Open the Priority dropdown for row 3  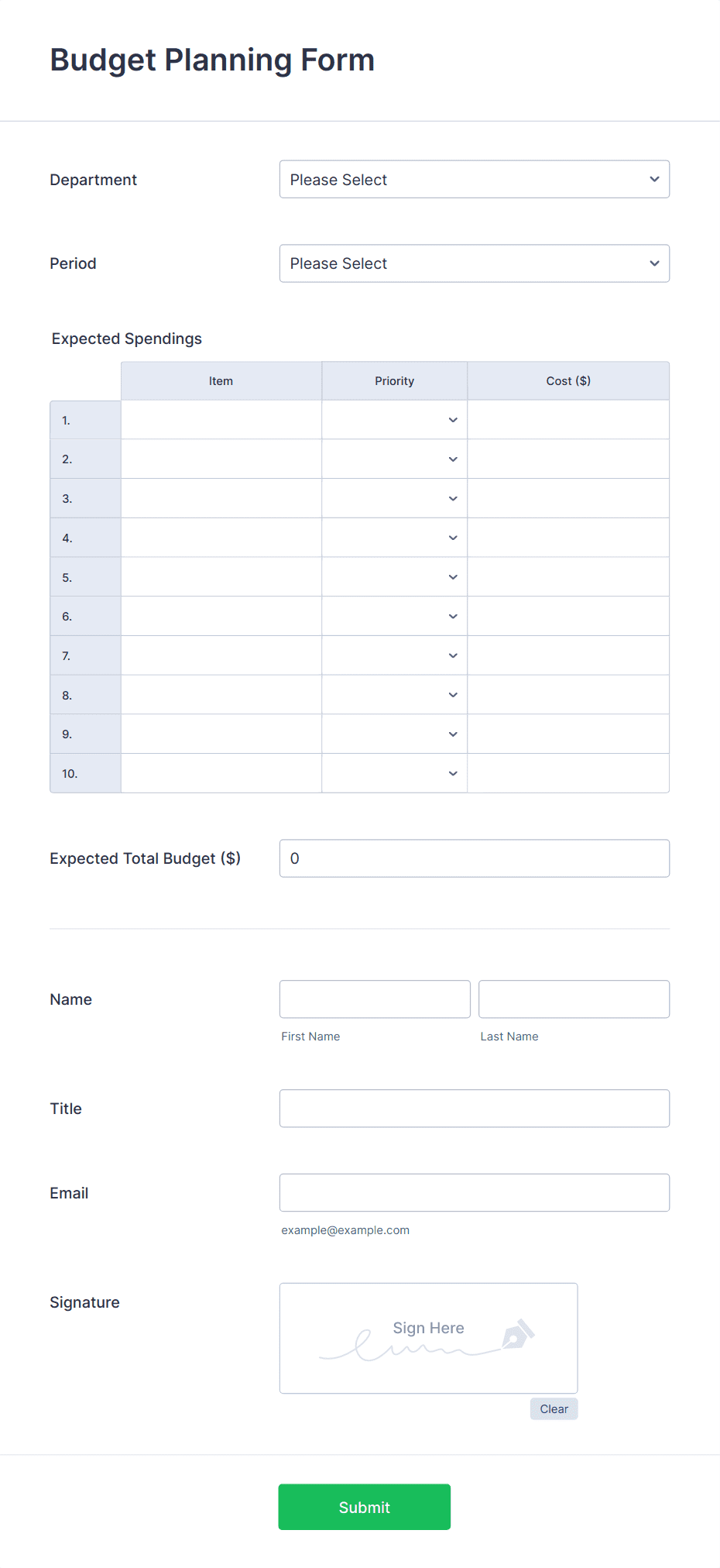[x=394, y=497]
